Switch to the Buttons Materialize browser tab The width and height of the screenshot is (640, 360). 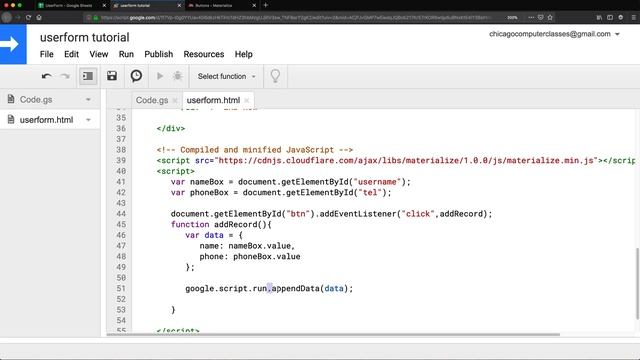point(213,6)
